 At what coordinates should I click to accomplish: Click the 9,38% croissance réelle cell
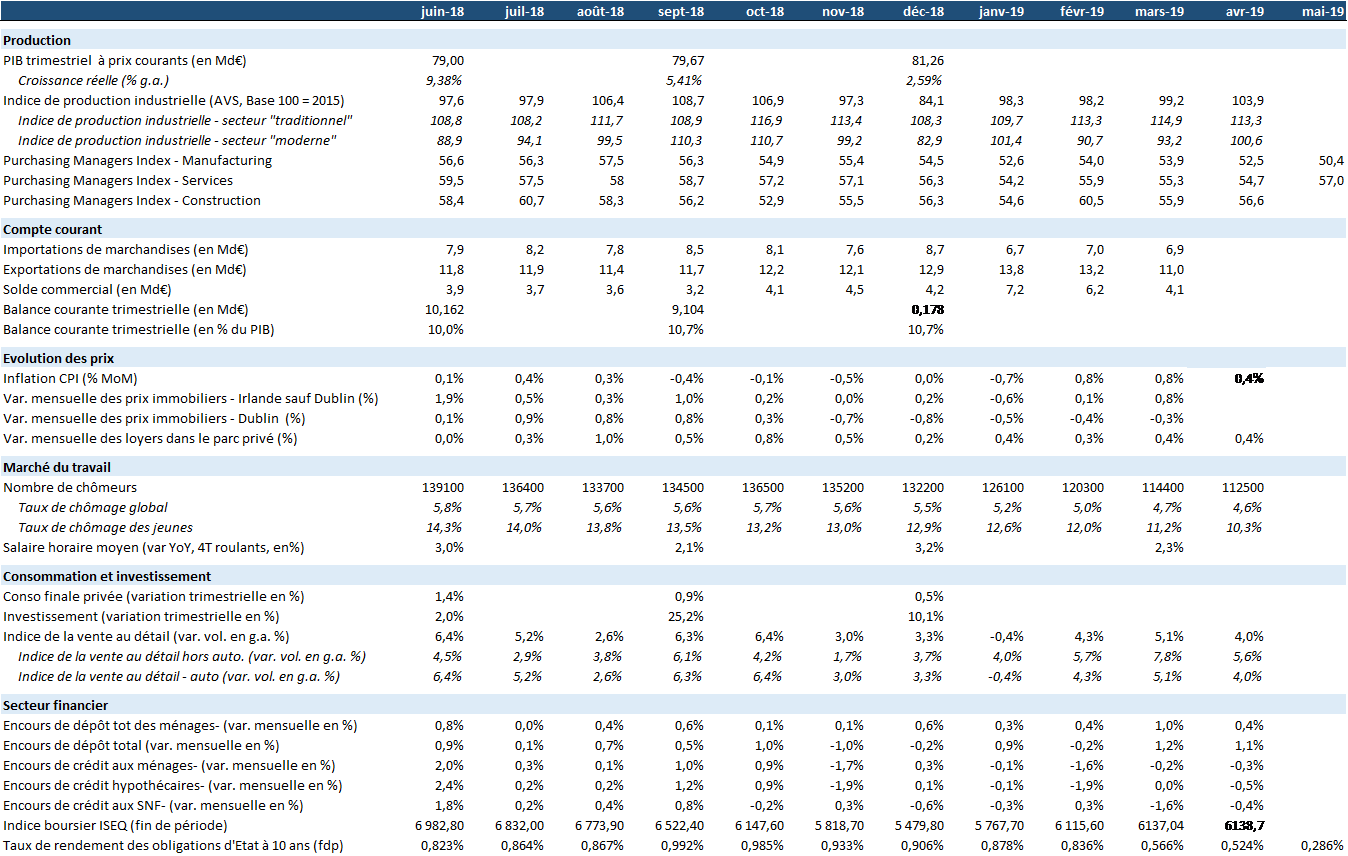point(445,81)
